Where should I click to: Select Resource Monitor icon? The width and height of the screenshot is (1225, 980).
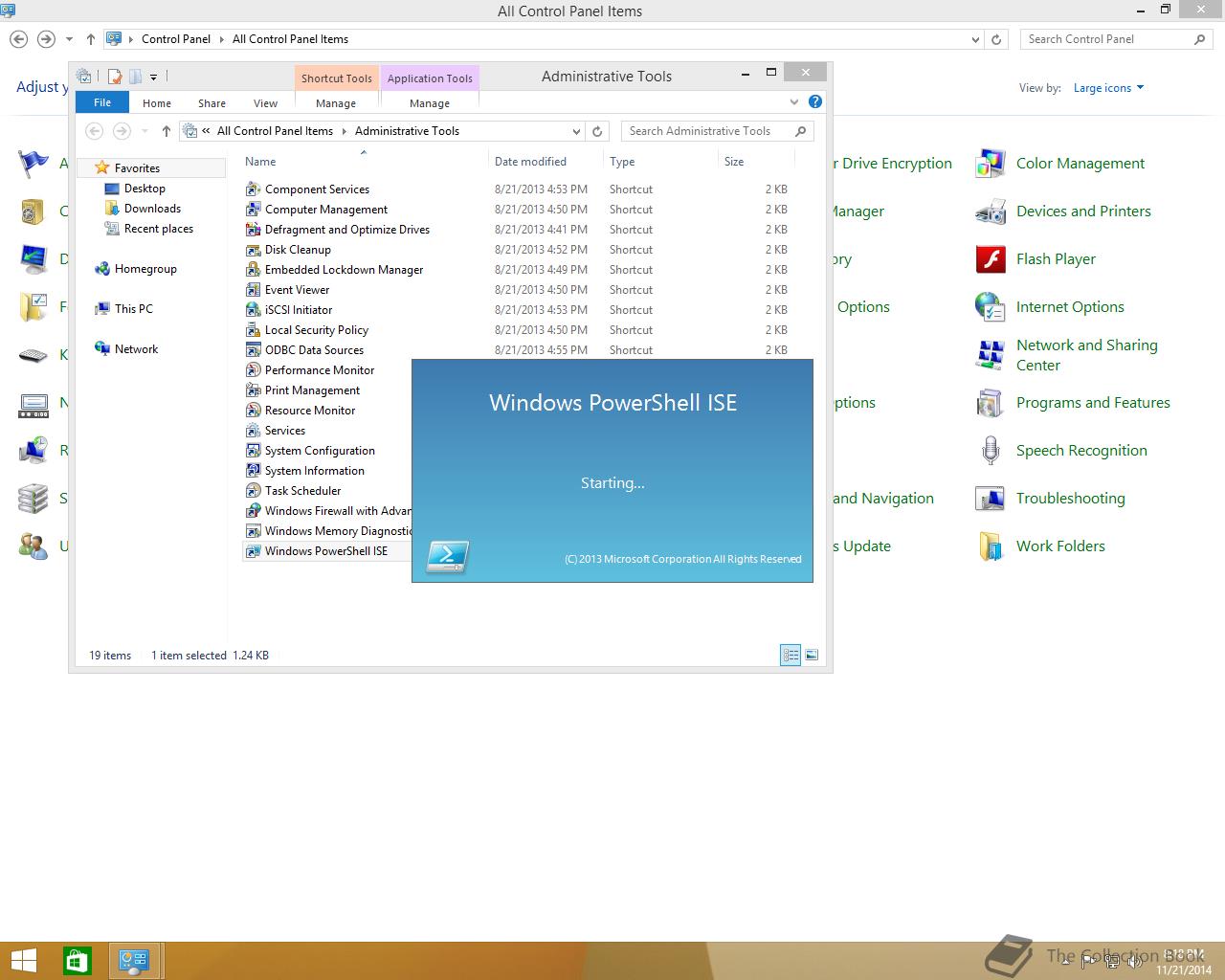click(x=253, y=411)
